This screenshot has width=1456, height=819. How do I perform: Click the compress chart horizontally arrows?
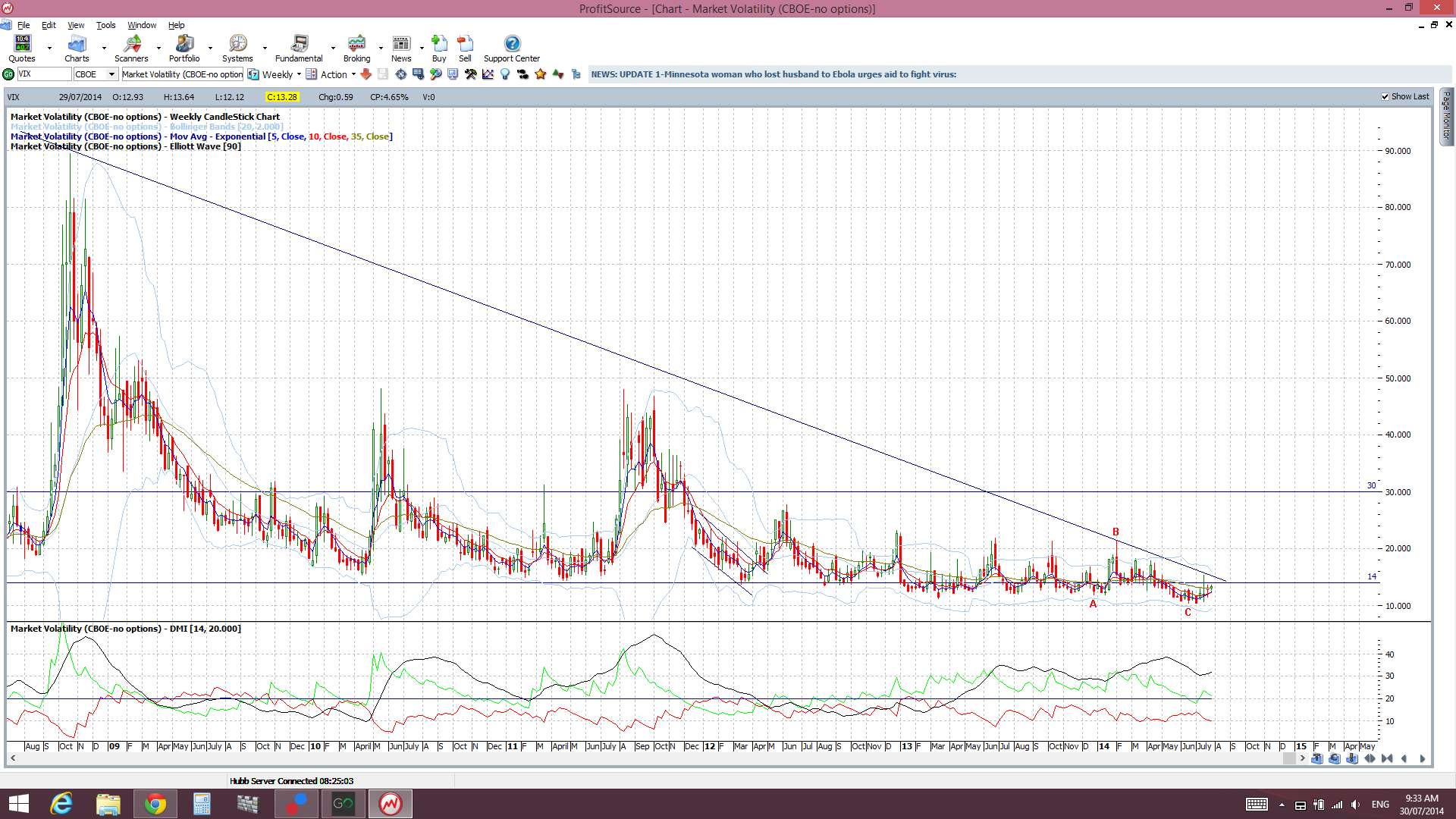1387,758
